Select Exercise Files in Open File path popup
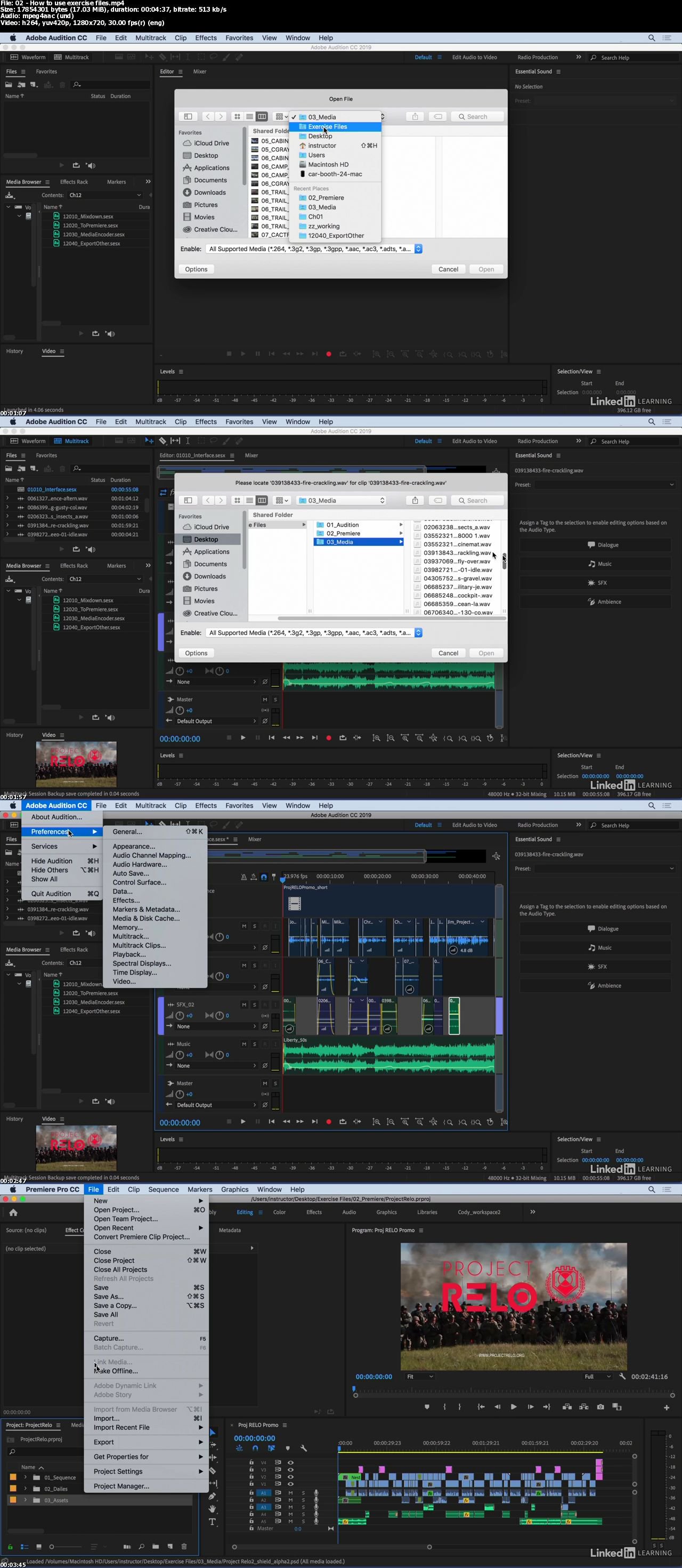This screenshot has width=682, height=1568. [335, 126]
